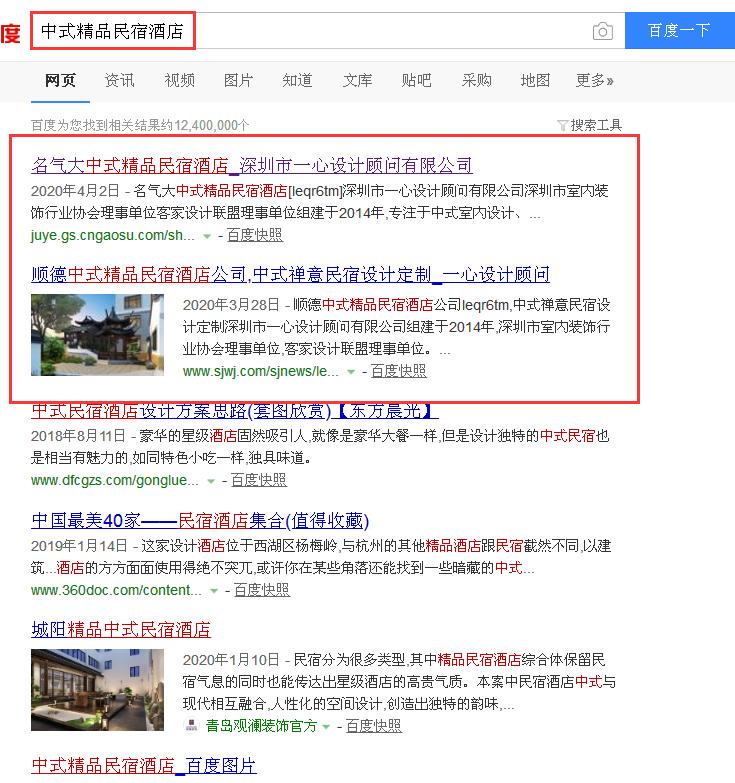The height and width of the screenshot is (783, 735).
Task: Expand the 更多» category menu
Action: 595,80
